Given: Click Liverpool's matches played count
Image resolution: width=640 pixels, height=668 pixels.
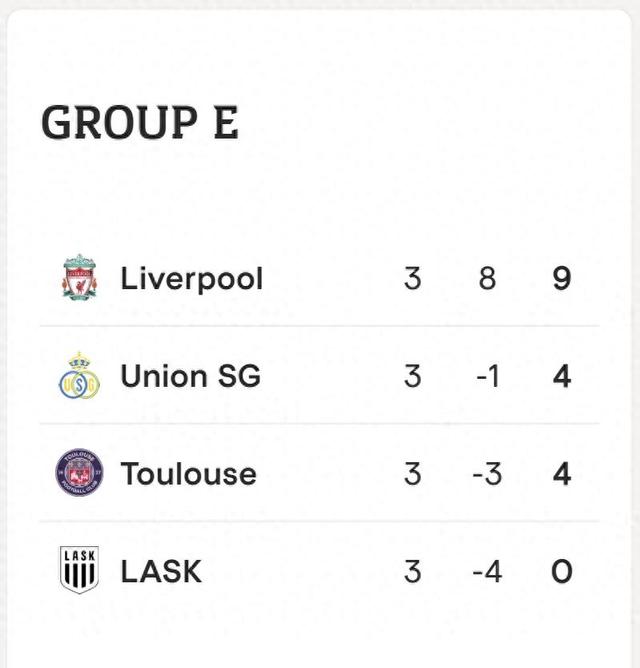Looking at the screenshot, I should tap(412, 278).
